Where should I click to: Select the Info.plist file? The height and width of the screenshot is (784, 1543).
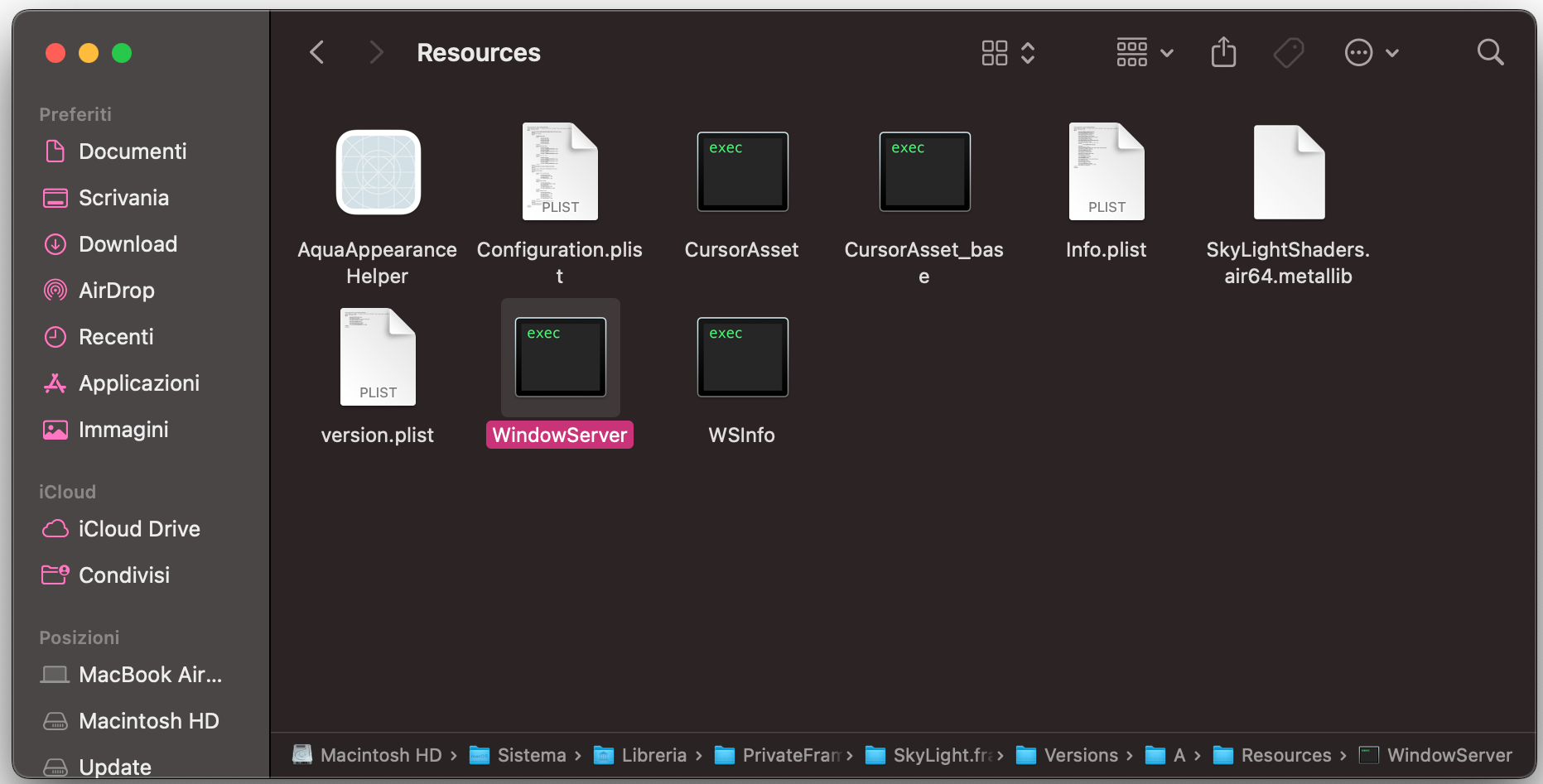(1106, 171)
